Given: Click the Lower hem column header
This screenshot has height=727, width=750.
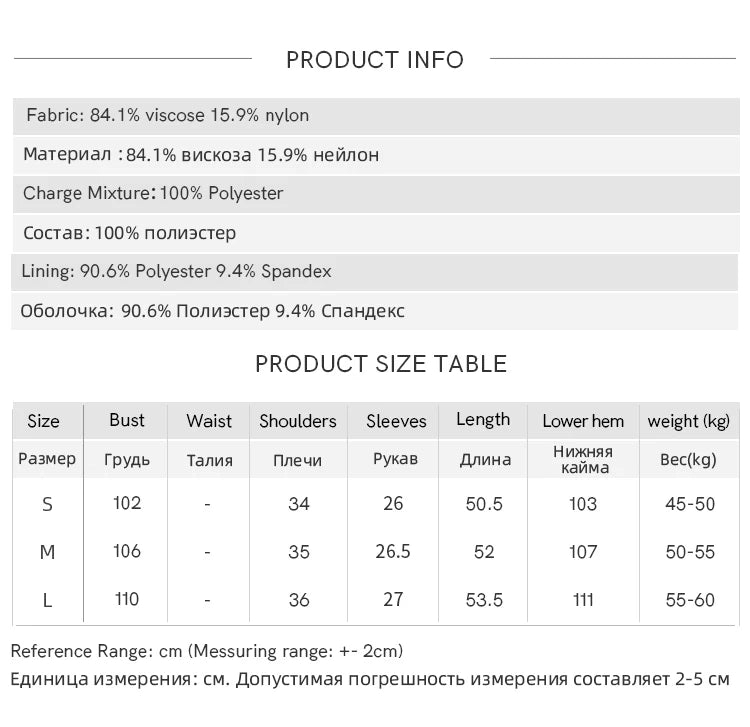Looking at the screenshot, I should click(x=583, y=421).
